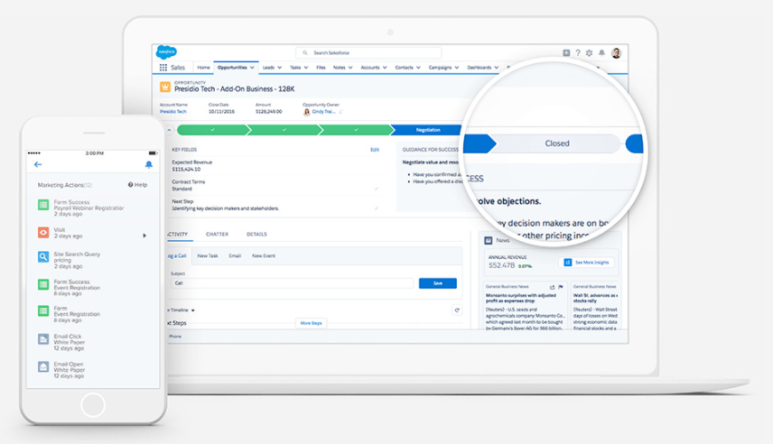Tap the back arrow on phone
Screen dimensions: 773x444
38,164
